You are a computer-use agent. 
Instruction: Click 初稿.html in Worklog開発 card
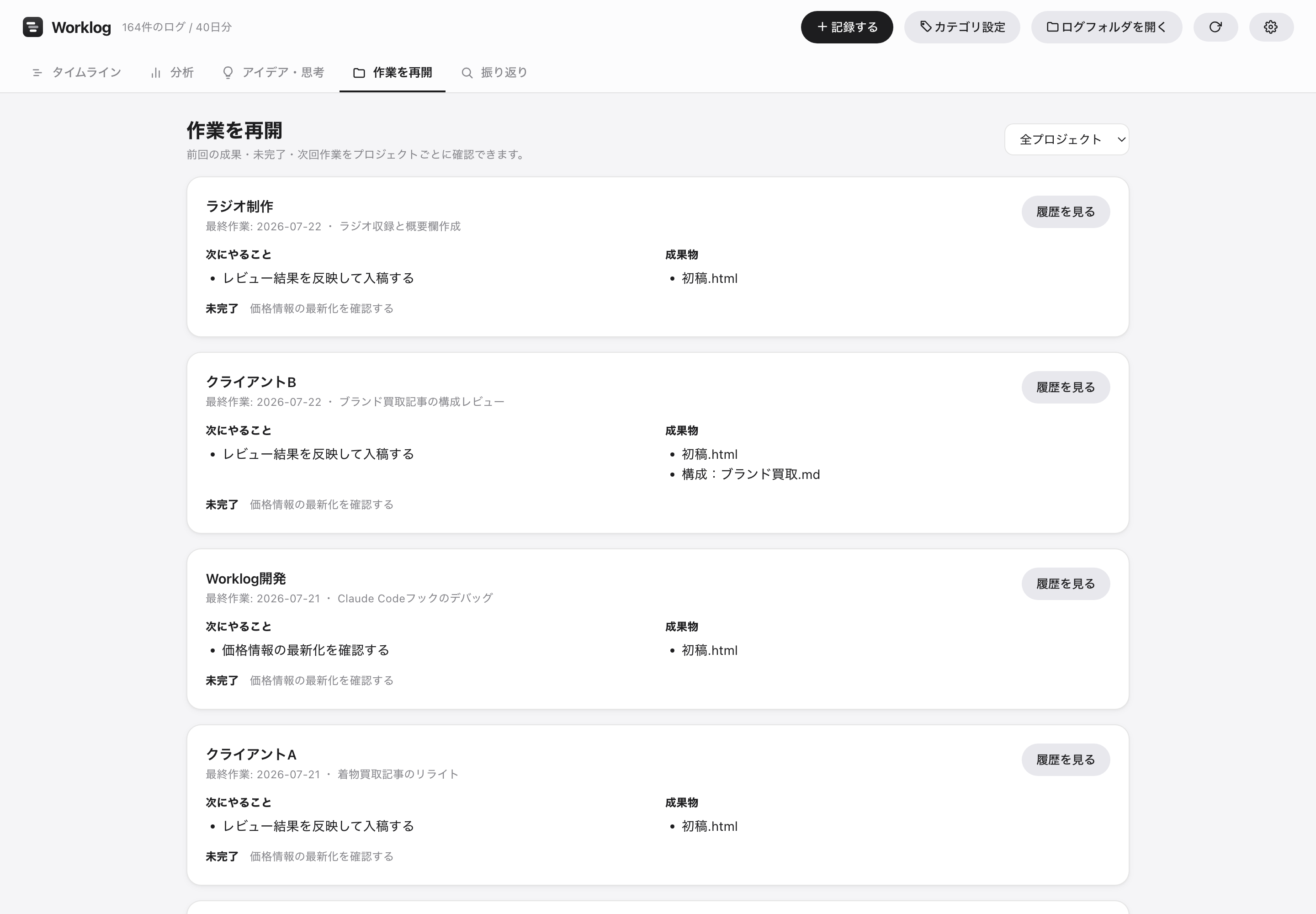pyautogui.click(x=709, y=651)
